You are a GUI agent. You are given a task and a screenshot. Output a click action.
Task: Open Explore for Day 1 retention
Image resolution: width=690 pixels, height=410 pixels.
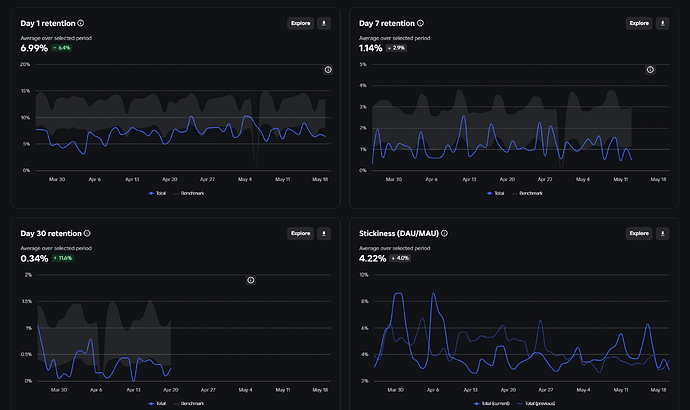pyautogui.click(x=301, y=23)
